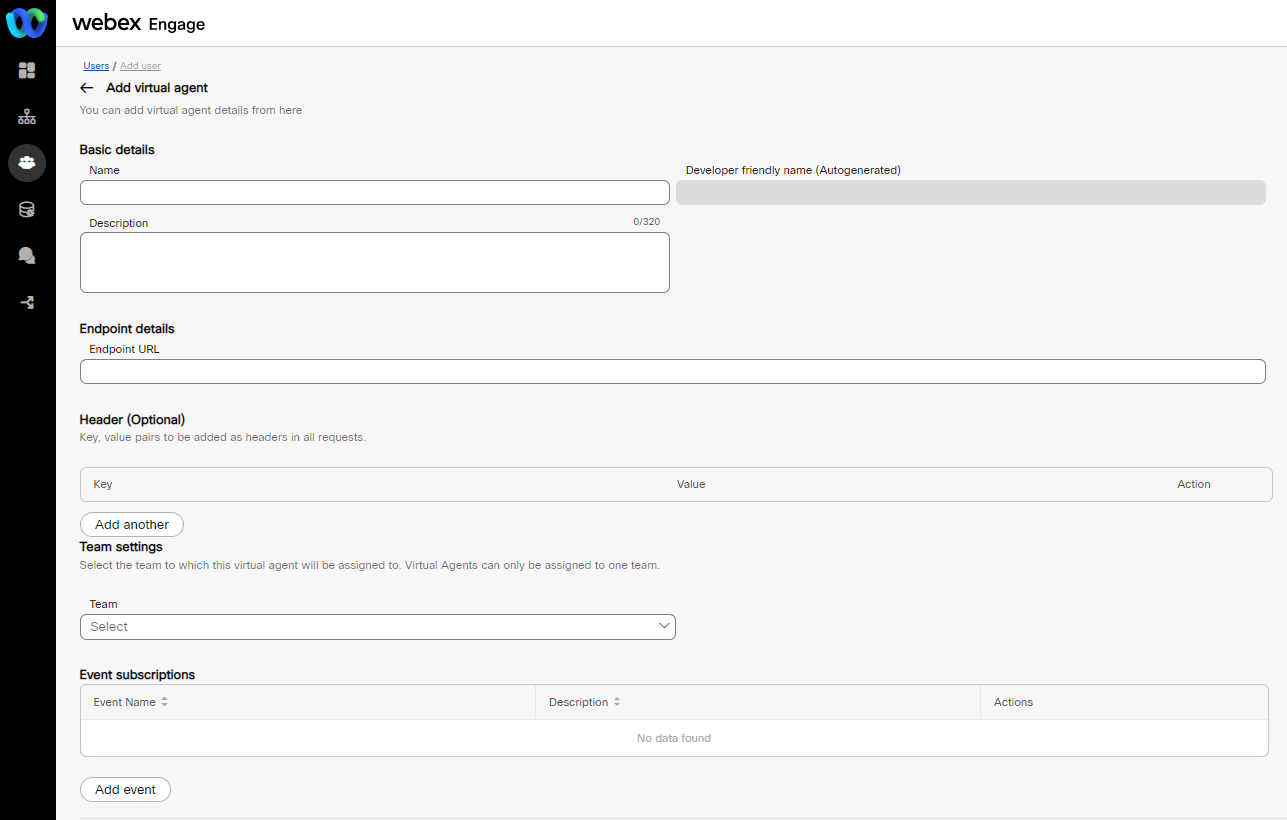
Task: Sort by Description column arrows
Action: coord(617,702)
